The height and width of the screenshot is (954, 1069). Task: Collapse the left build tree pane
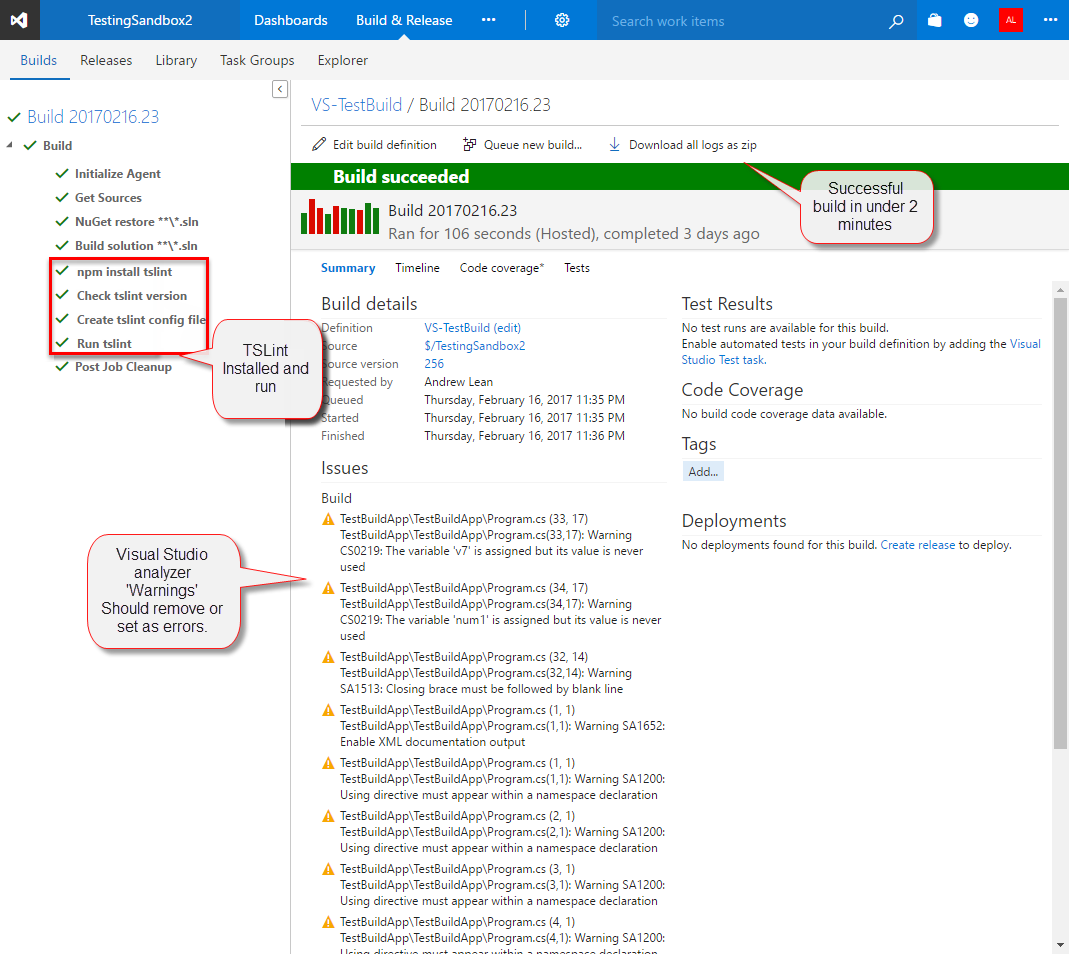click(x=280, y=90)
